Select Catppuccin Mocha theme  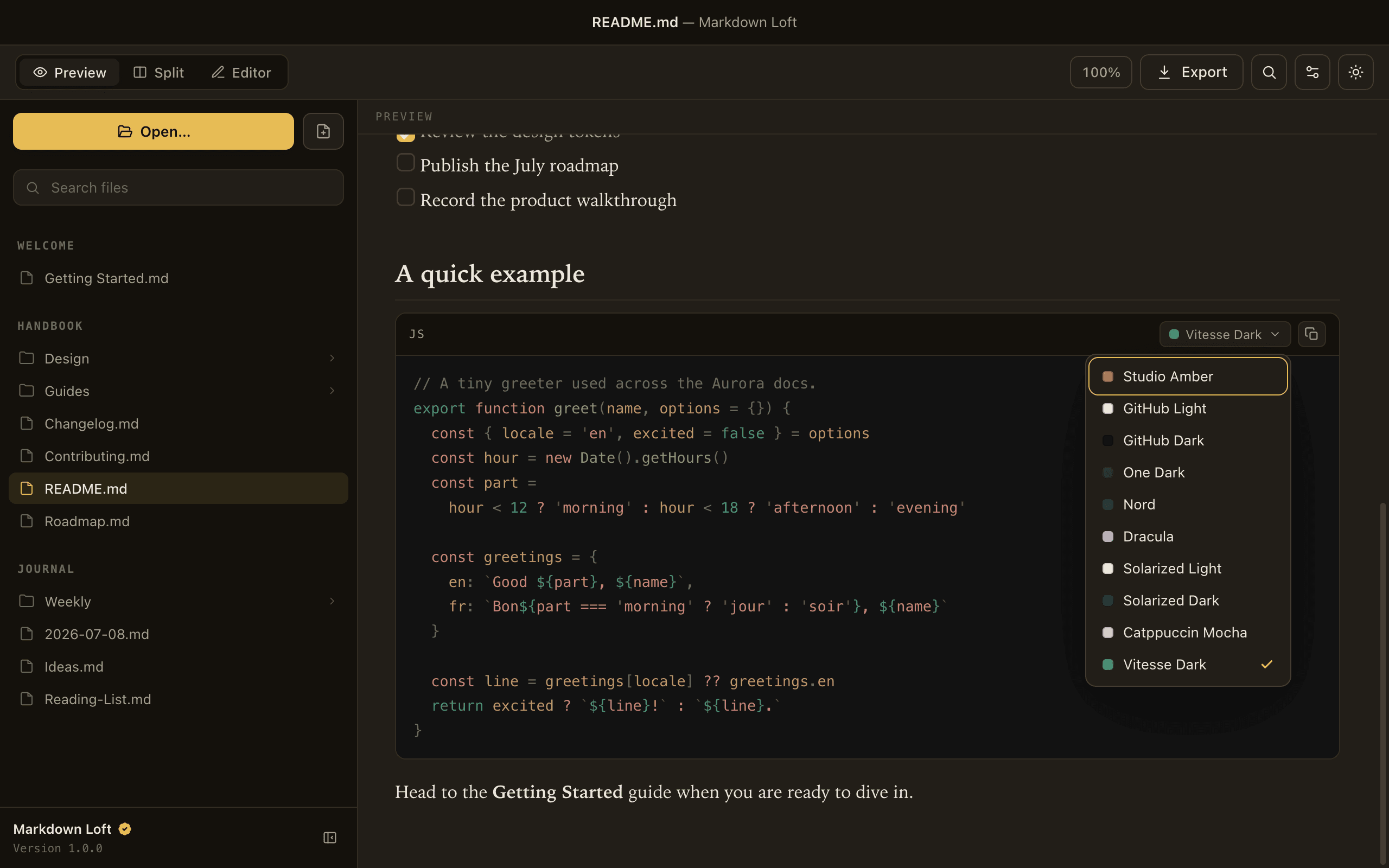click(x=1188, y=633)
